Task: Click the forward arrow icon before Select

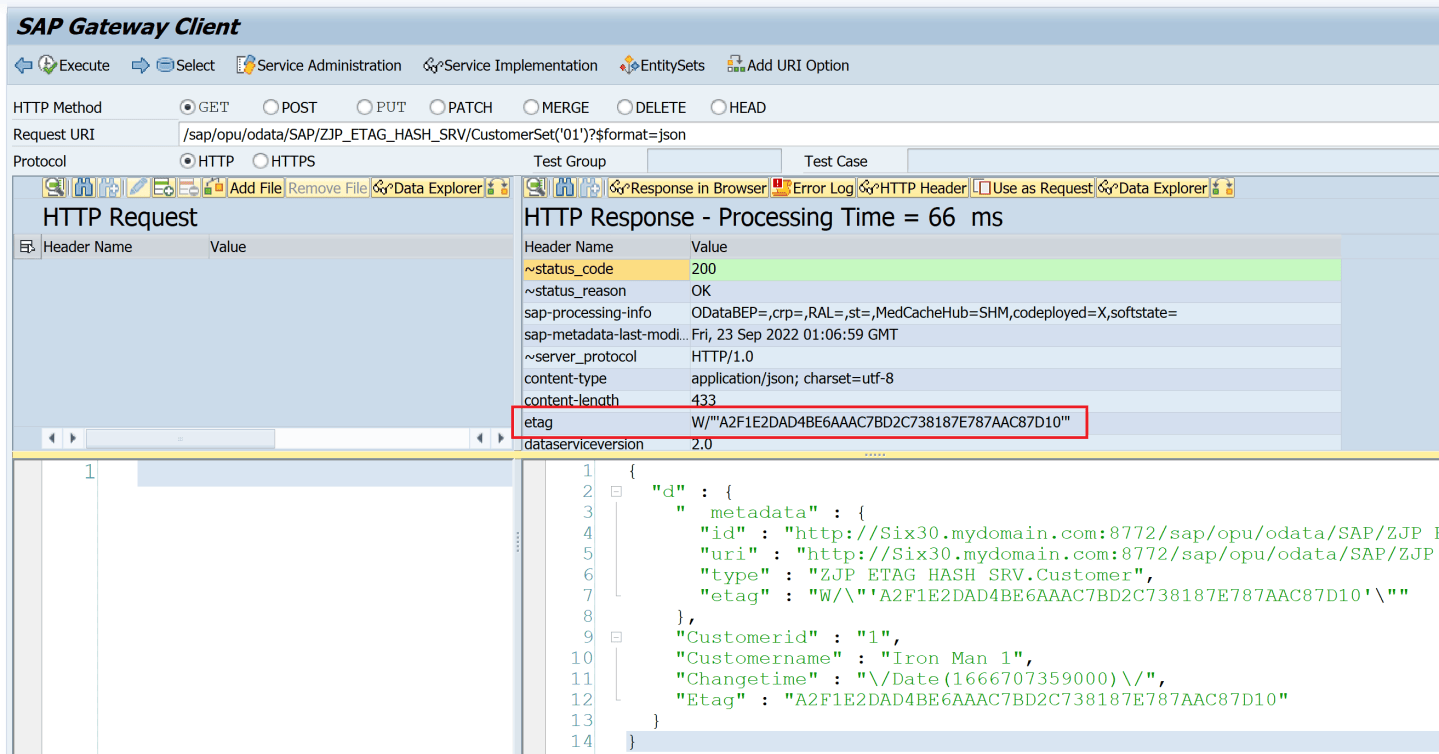Action: click(x=140, y=65)
